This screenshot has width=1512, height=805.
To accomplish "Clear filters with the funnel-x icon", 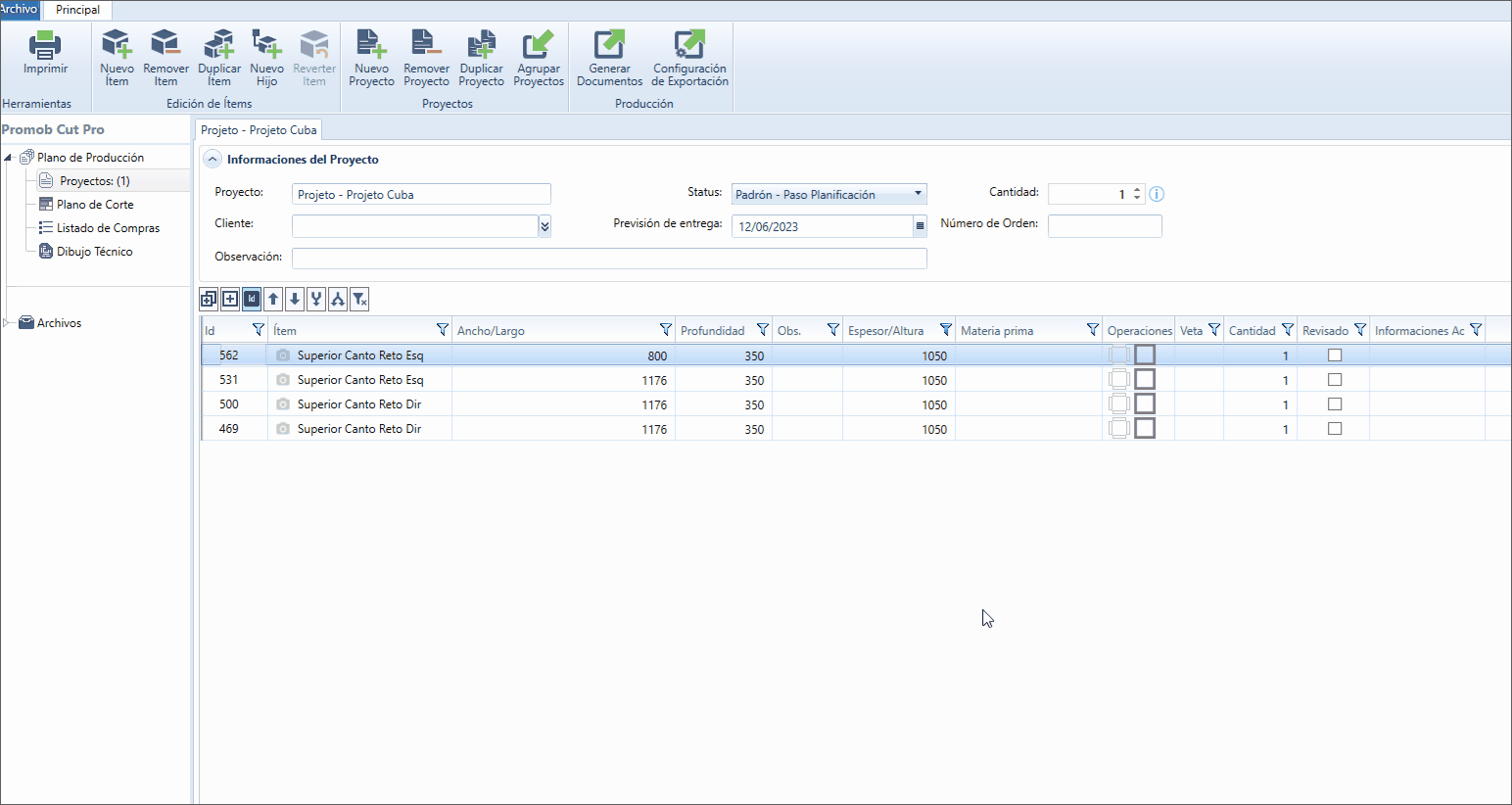I will 359,300.
